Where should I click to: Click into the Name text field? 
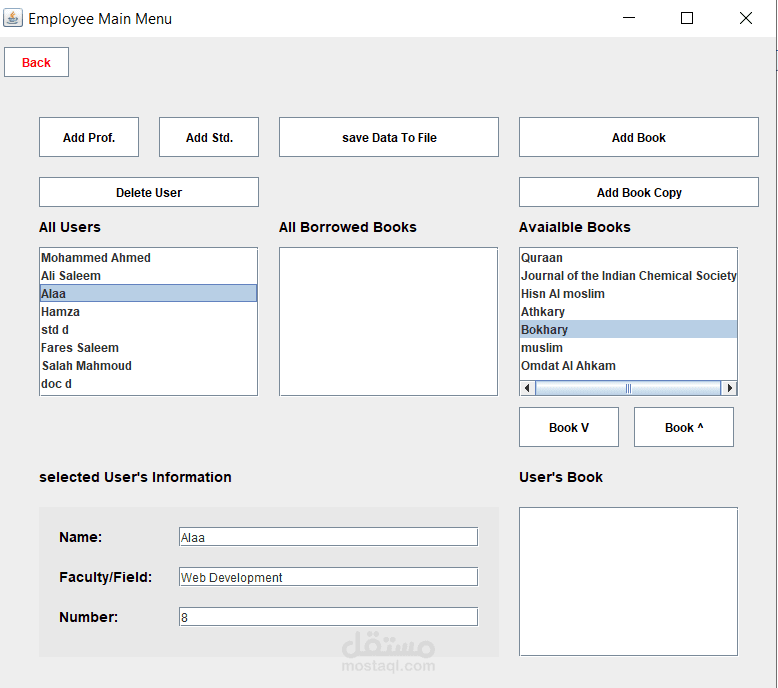[x=328, y=537]
